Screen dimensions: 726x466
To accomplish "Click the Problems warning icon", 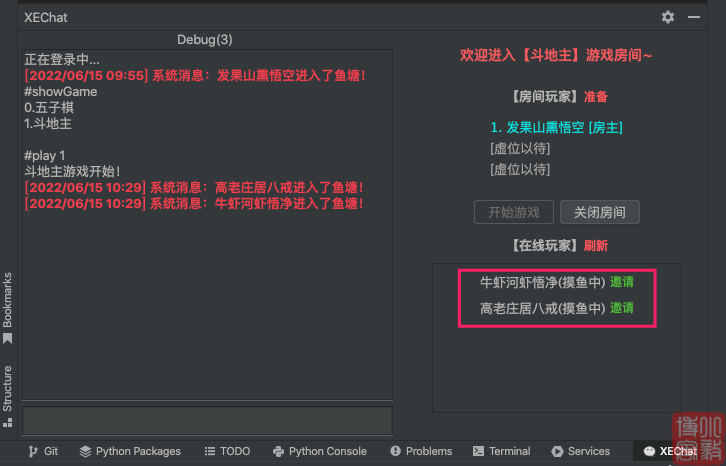I will [x=395, y=451].
